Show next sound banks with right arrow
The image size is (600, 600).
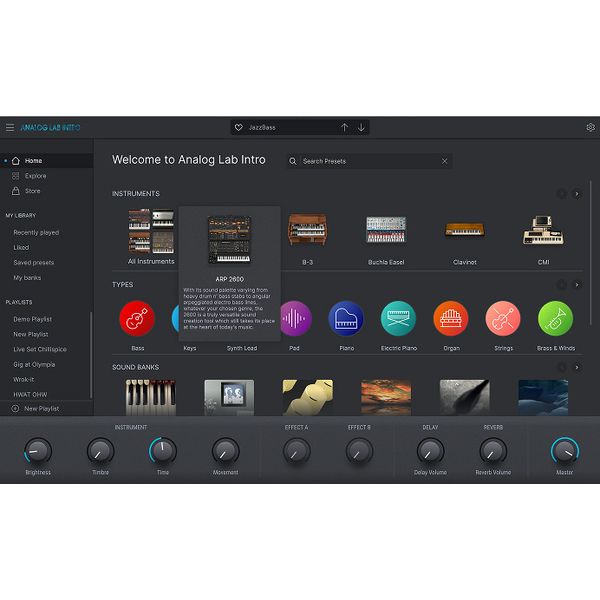(577, 367)
